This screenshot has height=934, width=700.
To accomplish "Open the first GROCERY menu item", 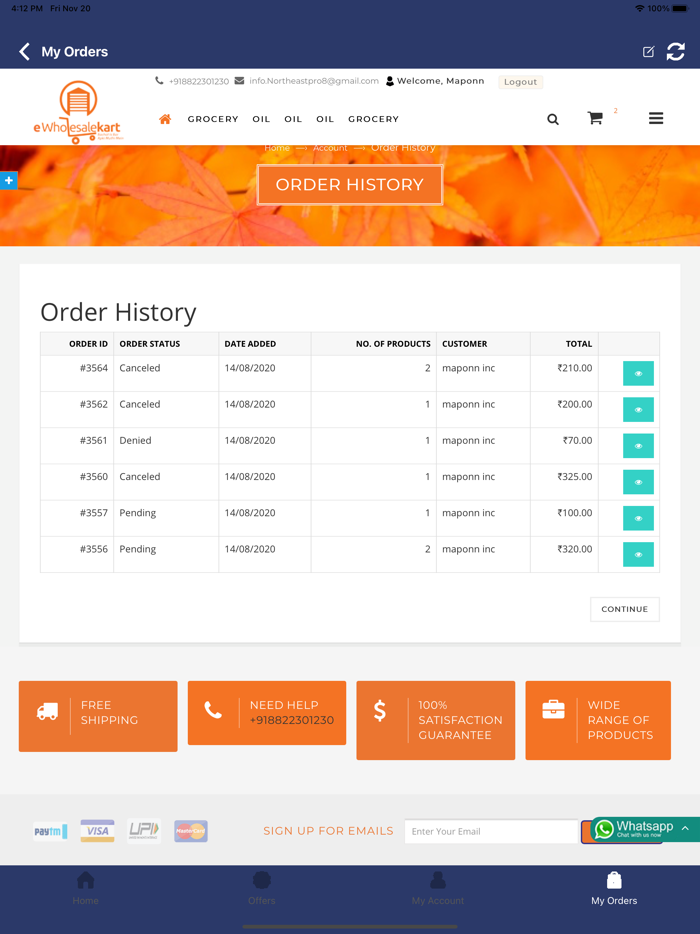I will [x=213, y=119].
